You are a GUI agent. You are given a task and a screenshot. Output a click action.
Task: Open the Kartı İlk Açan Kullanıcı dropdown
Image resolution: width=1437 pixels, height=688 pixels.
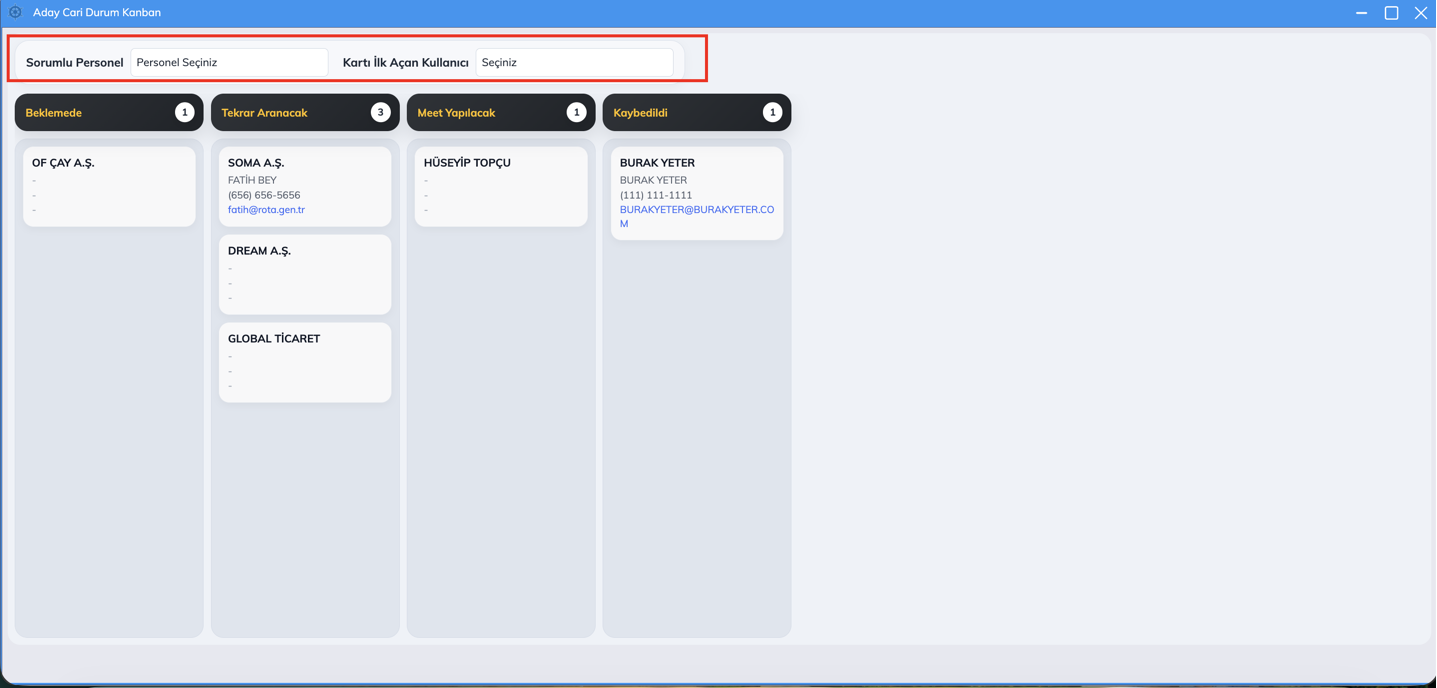point(574,62)
